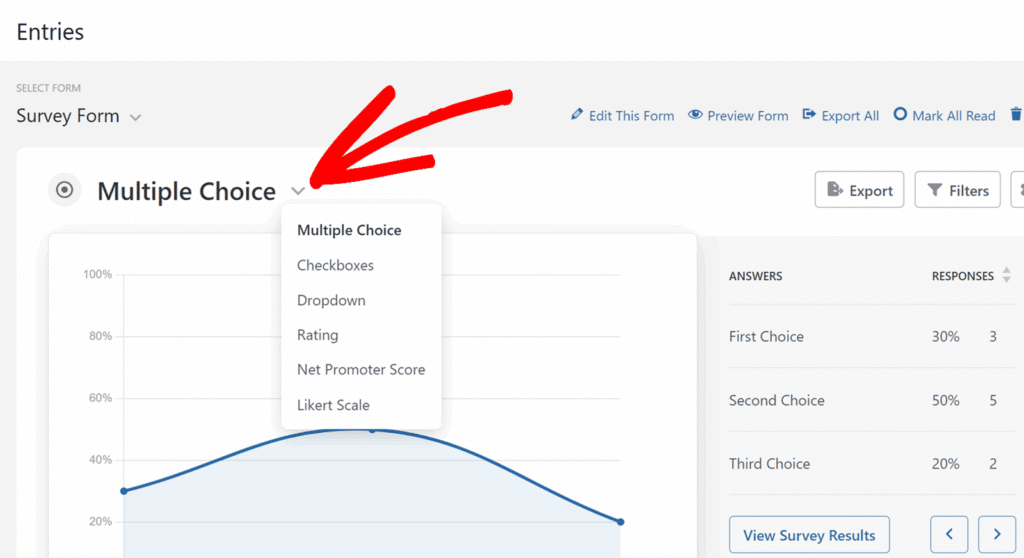Choose Rating in the field menu
1024x558 pixels.
point(318,335)
